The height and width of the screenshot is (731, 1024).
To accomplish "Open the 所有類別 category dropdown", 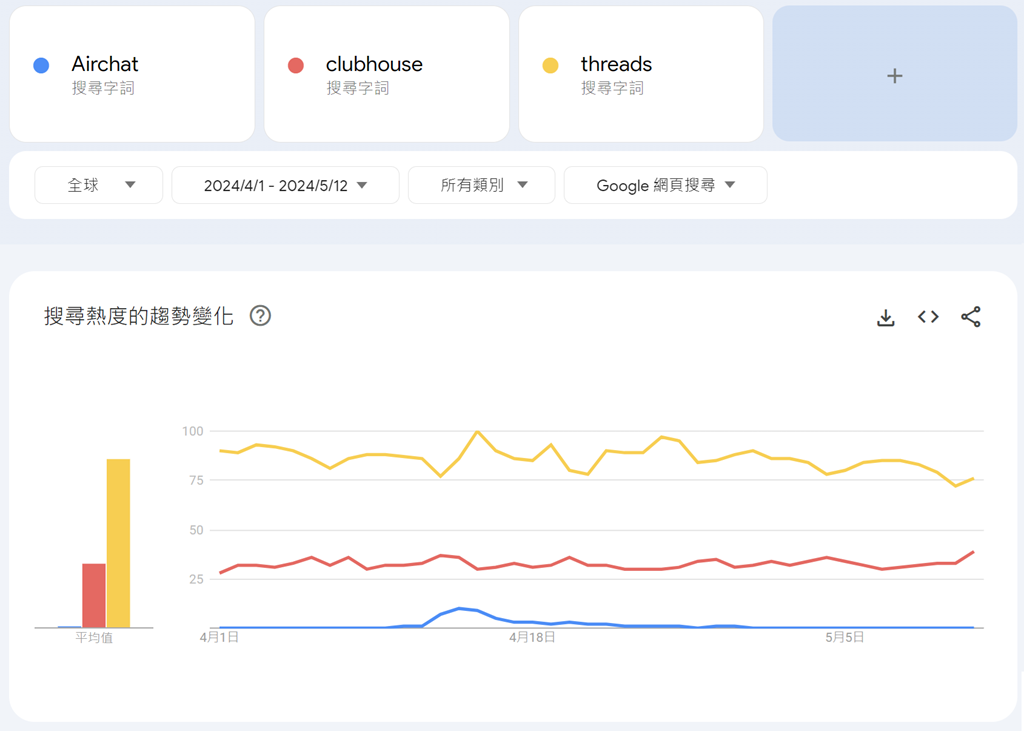I will [482, 185].
